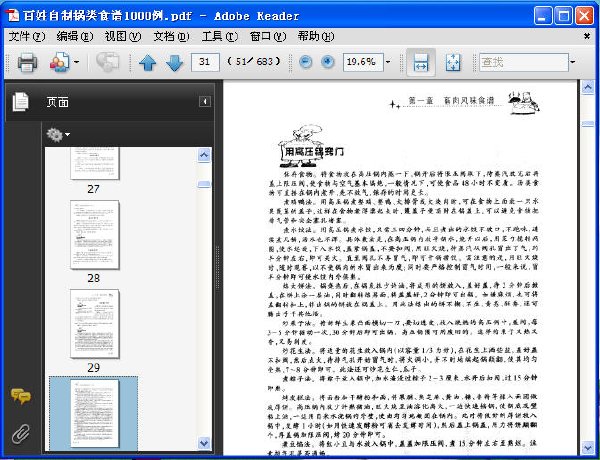Open the 文档 (Document) menu

click(x=171, y=36)
